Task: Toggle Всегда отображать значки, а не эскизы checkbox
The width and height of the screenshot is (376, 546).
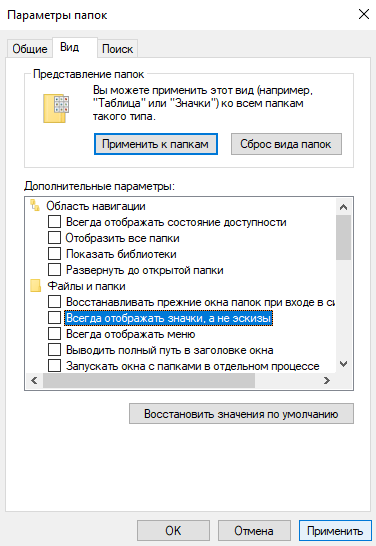Action: pyautogui.click(x=54, y=318)
